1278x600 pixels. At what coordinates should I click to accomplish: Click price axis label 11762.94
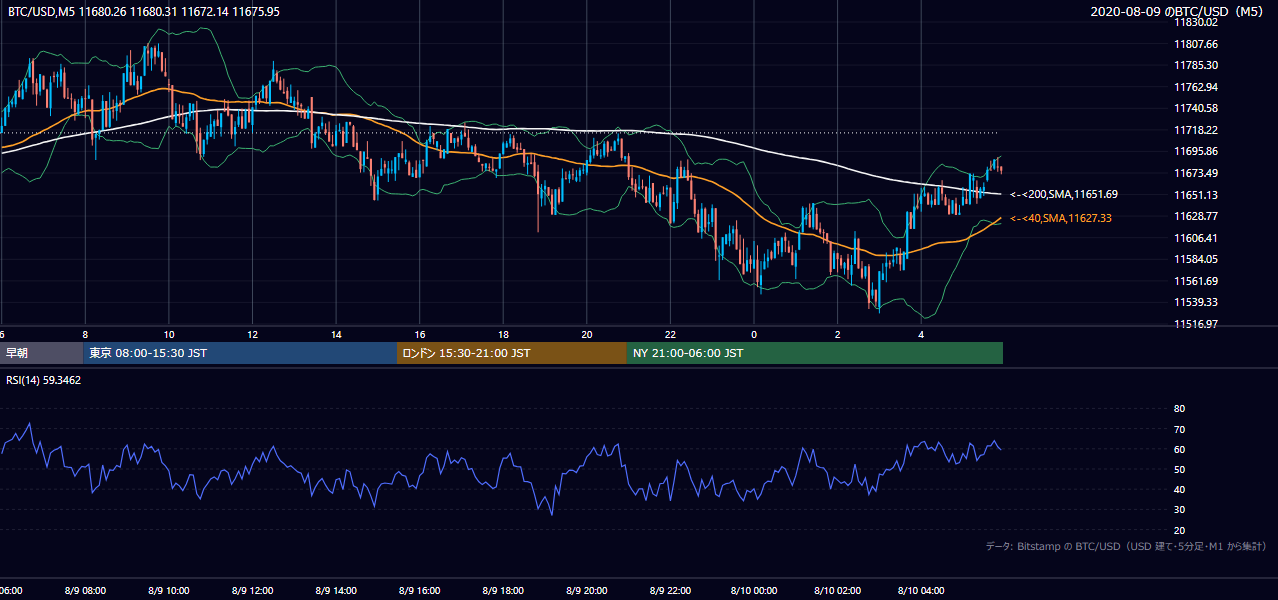click(x=1196, y=87)
